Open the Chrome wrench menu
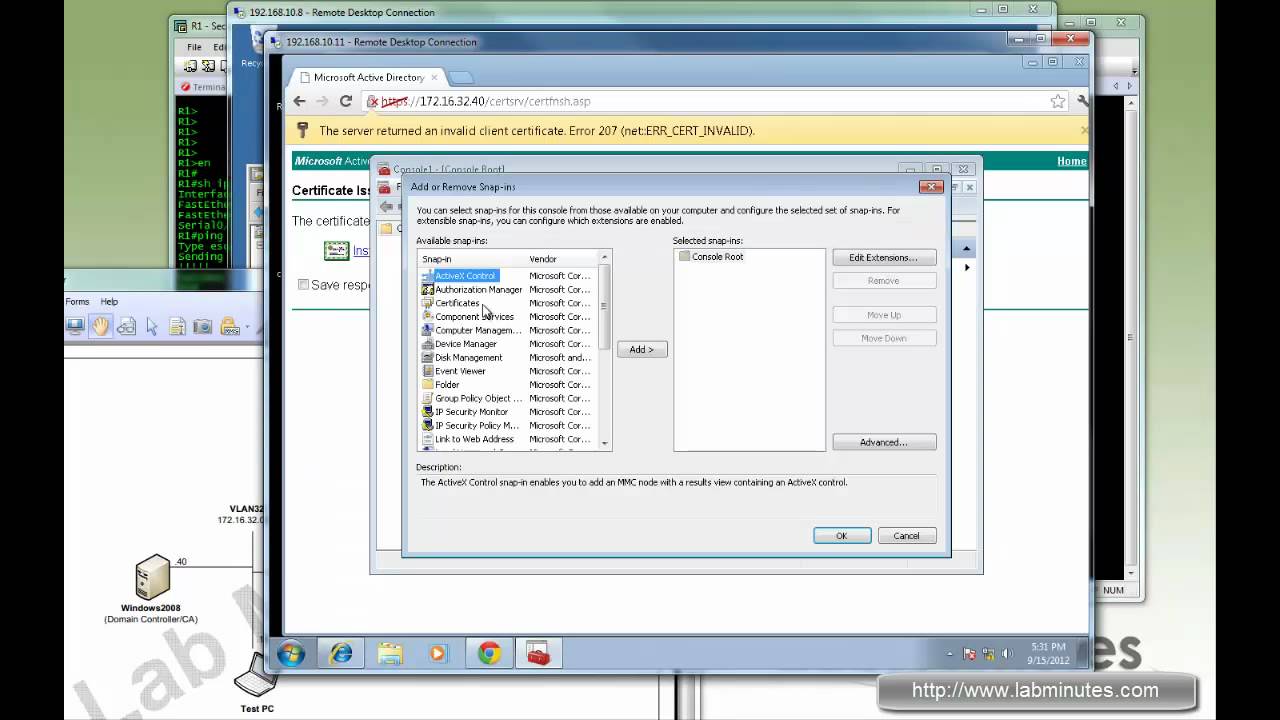 (x=1083, y=101)
